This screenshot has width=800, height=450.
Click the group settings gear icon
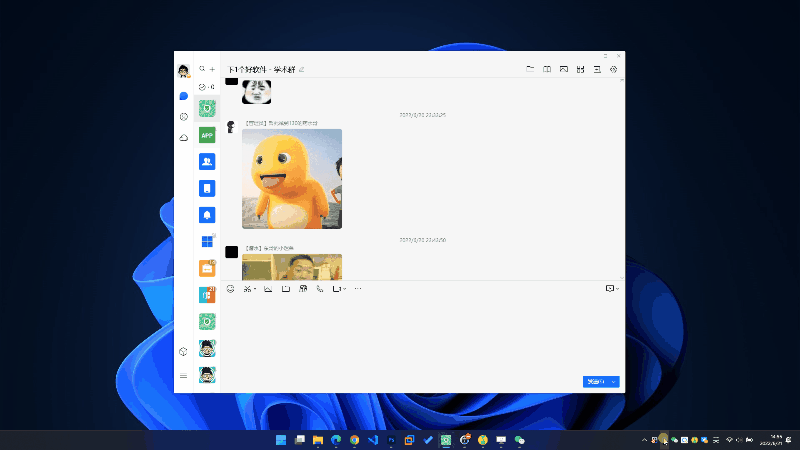(614, 69)
